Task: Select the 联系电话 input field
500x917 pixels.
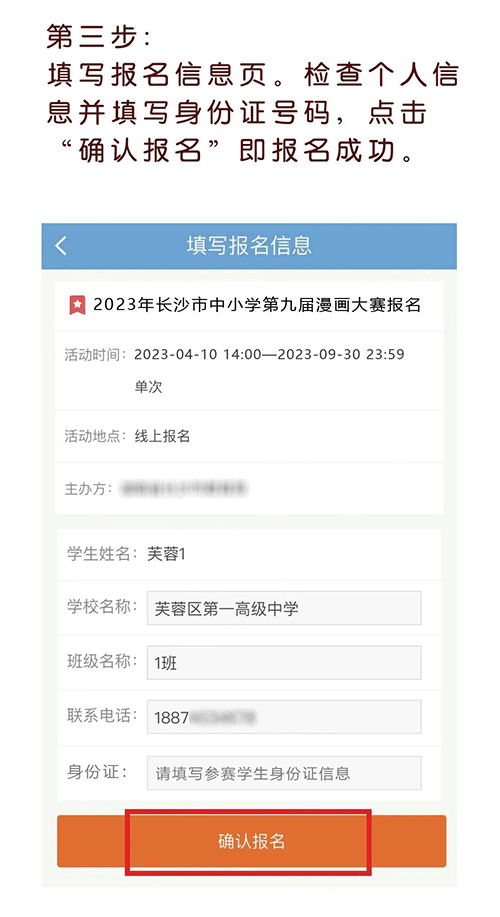Action: pos(284,717)
